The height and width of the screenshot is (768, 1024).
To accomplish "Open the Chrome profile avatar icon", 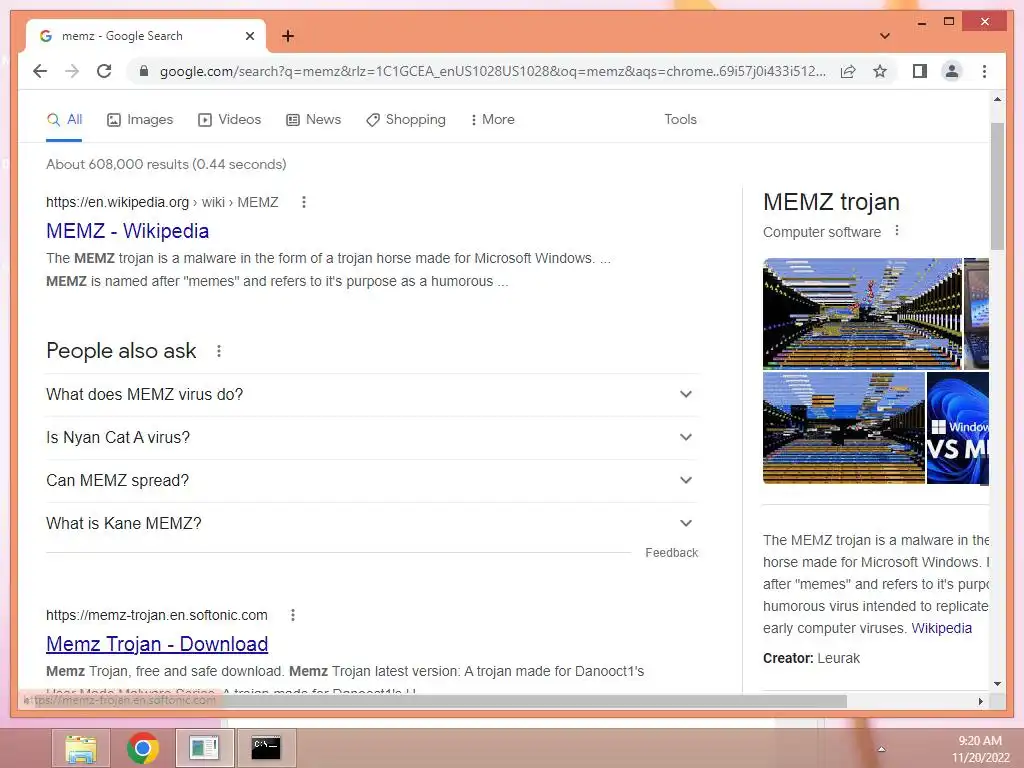I will [952, 71].
